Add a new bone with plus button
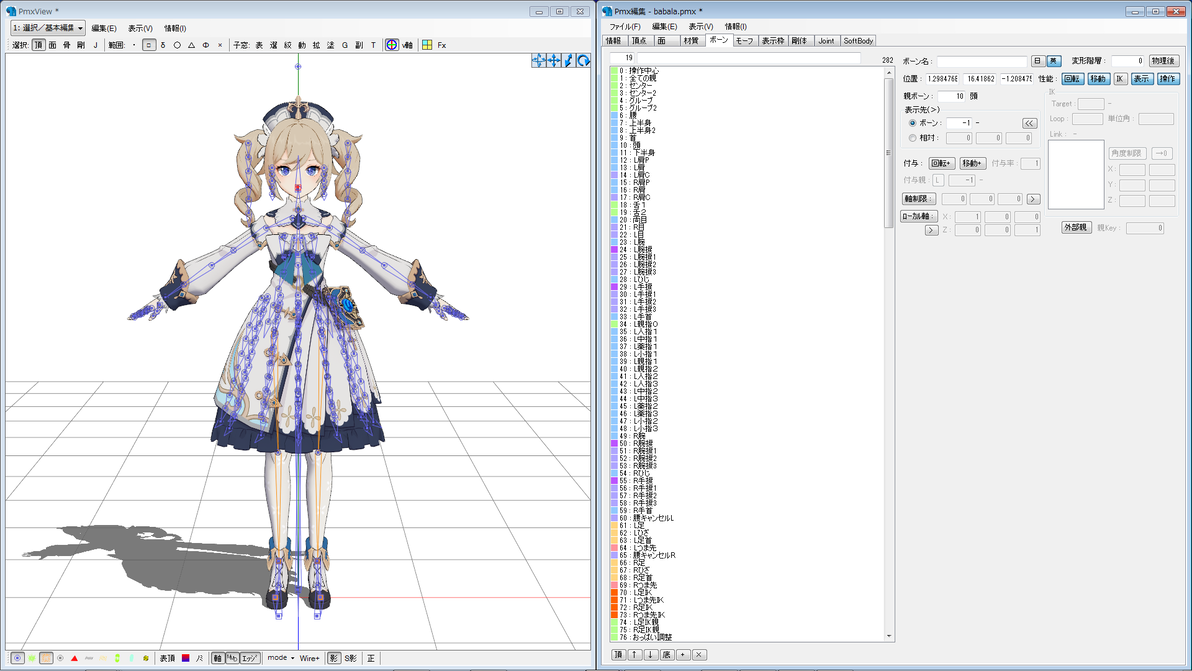 point(683,655)
